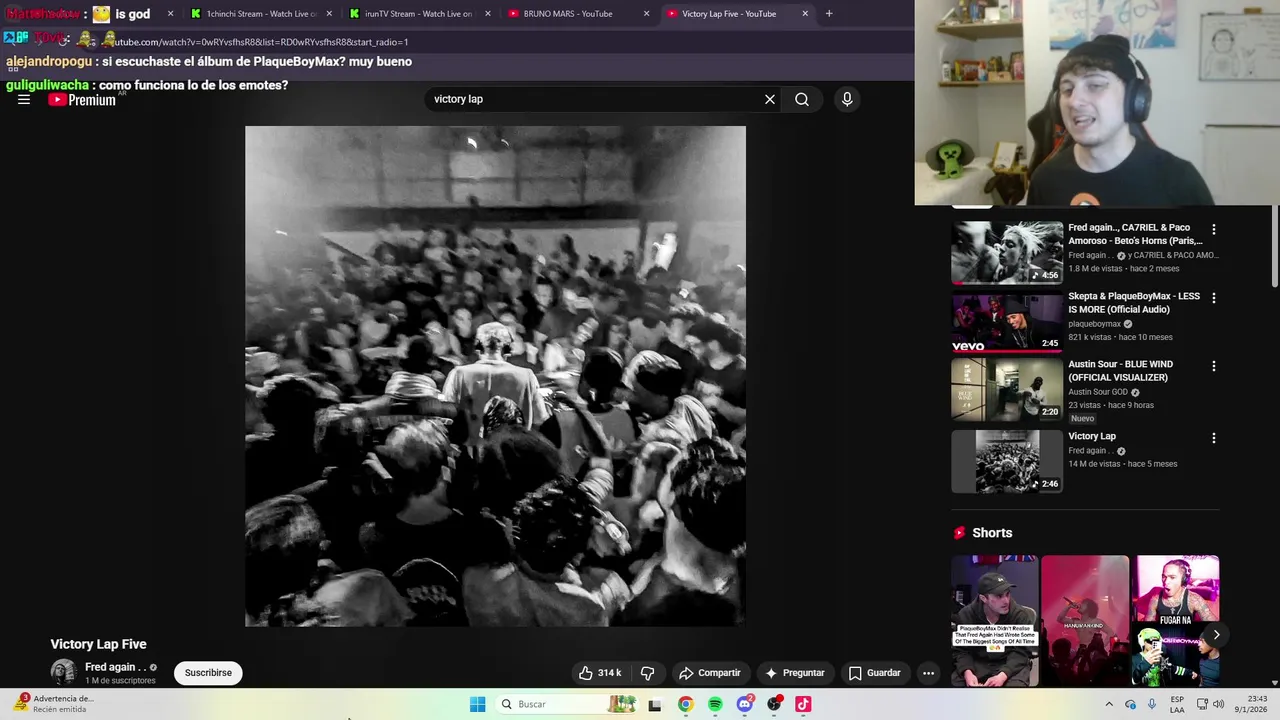Open 'Skepta & PlaqueBoyMax - LESS IS MORE' title
The width and height of the screenshot is (1280, 720).
[1134, 303]
